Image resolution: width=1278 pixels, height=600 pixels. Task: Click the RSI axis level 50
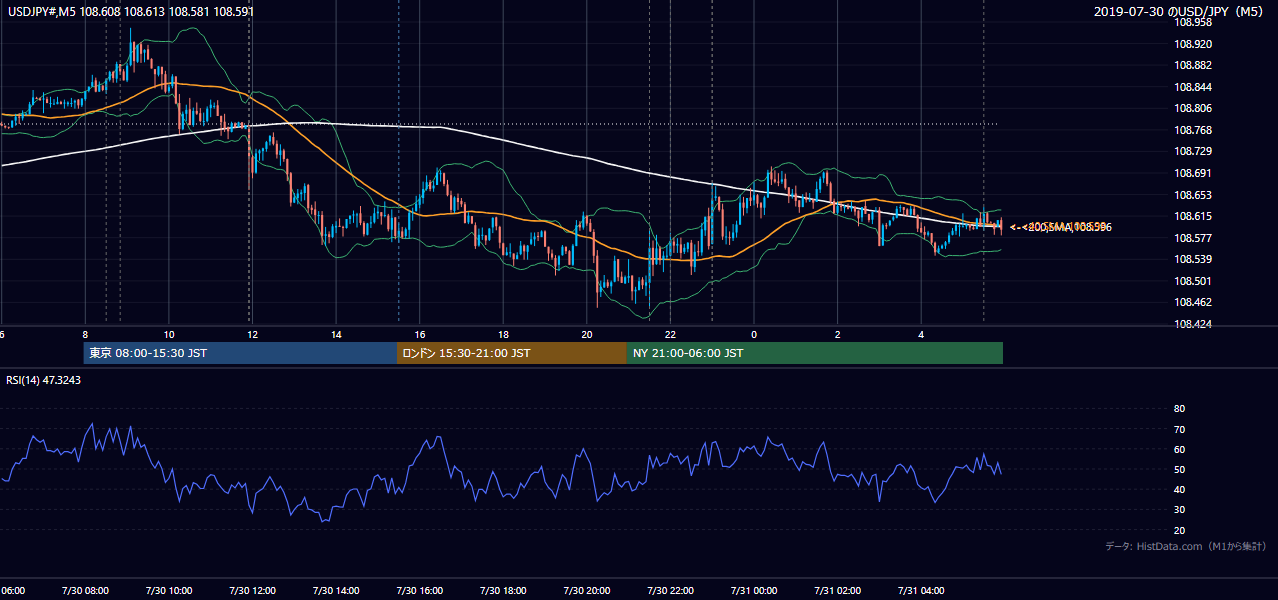tap(1180, 469)
